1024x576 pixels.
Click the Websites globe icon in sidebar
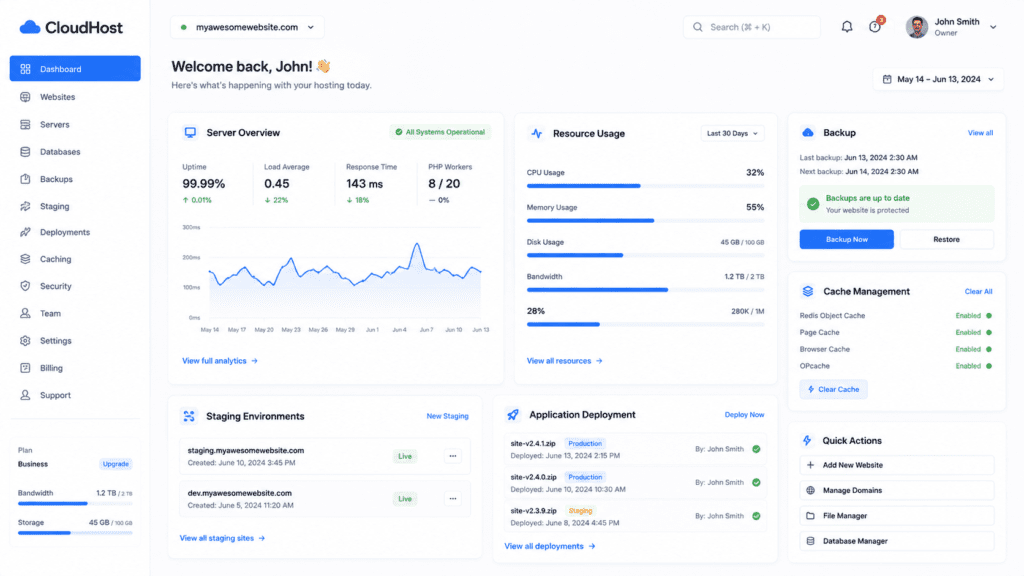(25, 97)
